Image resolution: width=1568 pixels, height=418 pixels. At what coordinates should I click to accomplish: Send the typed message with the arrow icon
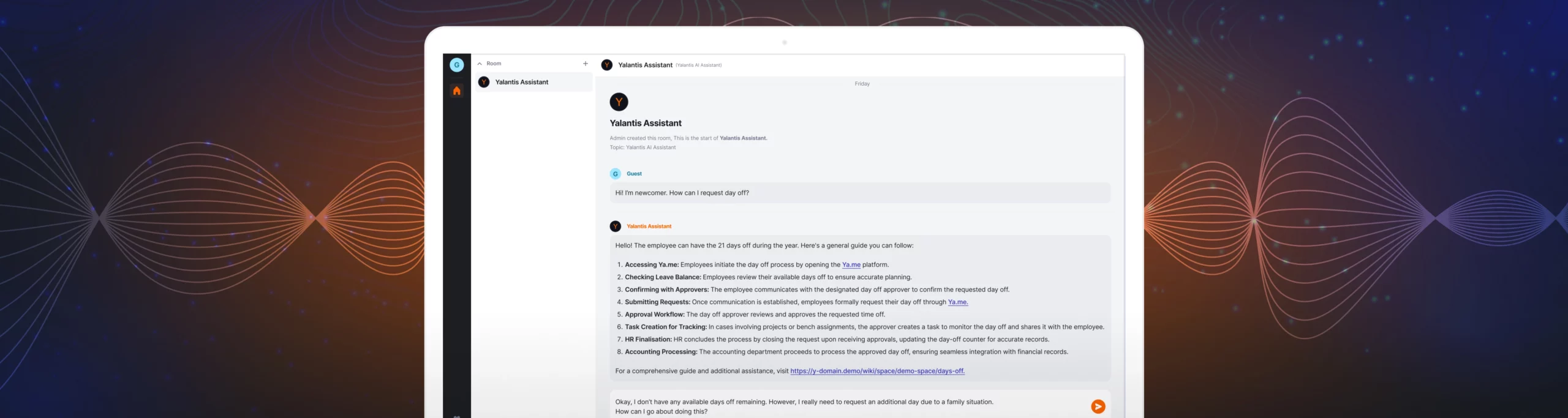(1098, 406)
